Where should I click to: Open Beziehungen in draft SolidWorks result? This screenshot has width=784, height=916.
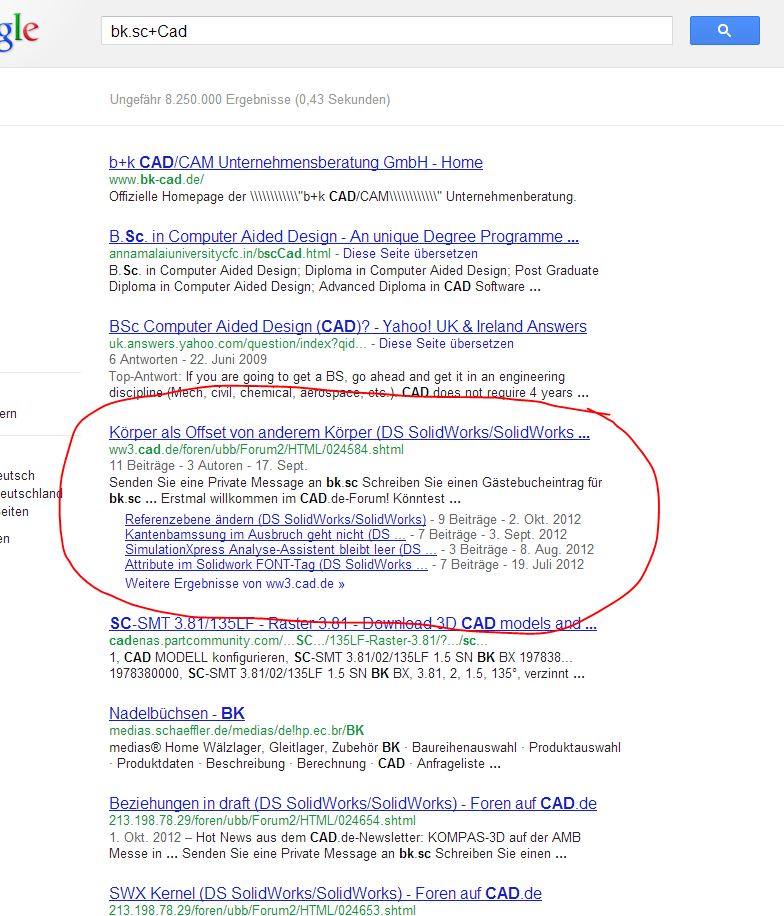353,803
